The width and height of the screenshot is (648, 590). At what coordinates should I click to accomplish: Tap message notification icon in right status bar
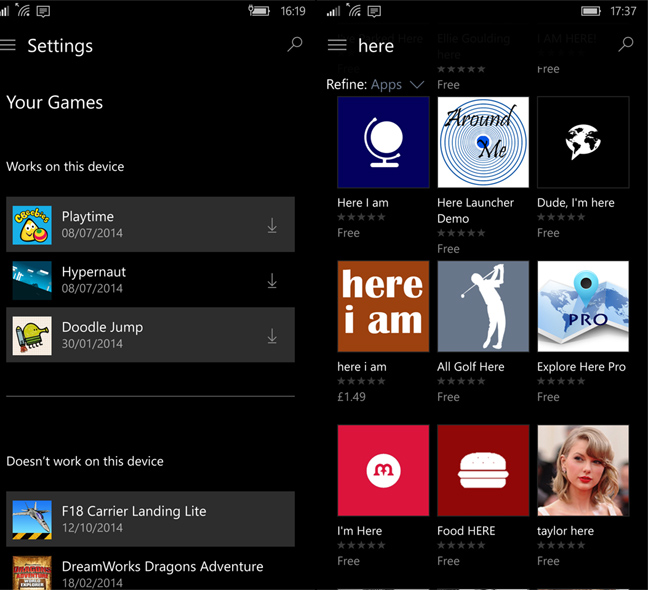[x=374, y=11]
